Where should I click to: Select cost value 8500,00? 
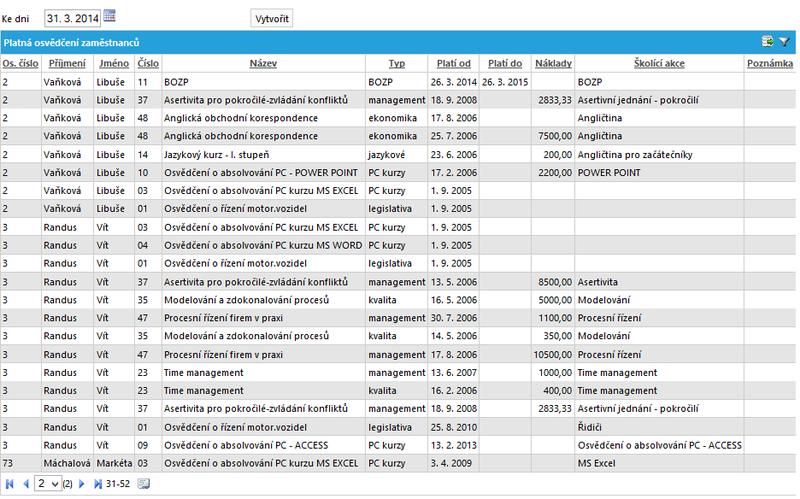555,282
